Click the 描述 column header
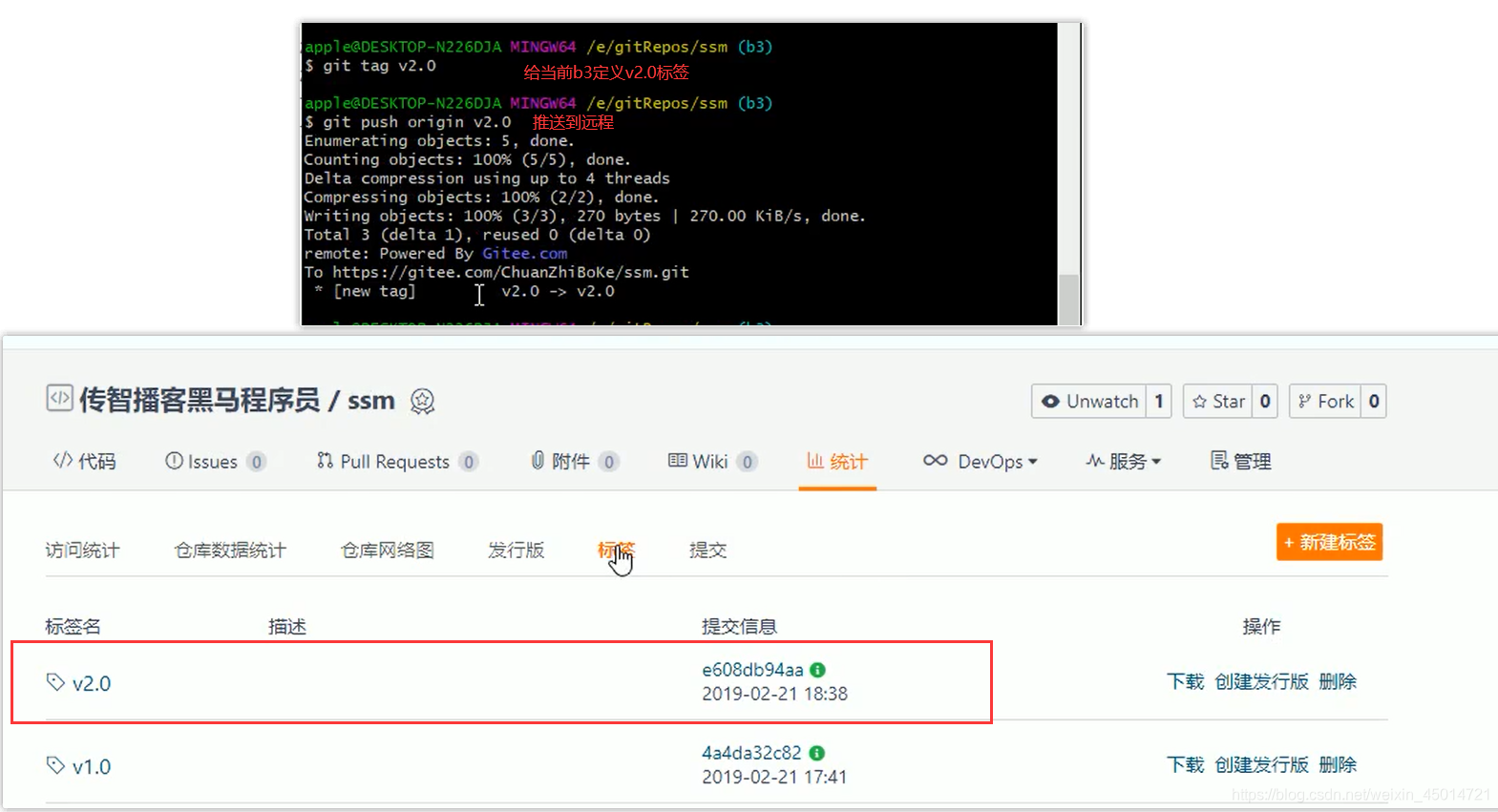Screen dimensions: 1498x812 pyautogui.click(x=287, y=627)
